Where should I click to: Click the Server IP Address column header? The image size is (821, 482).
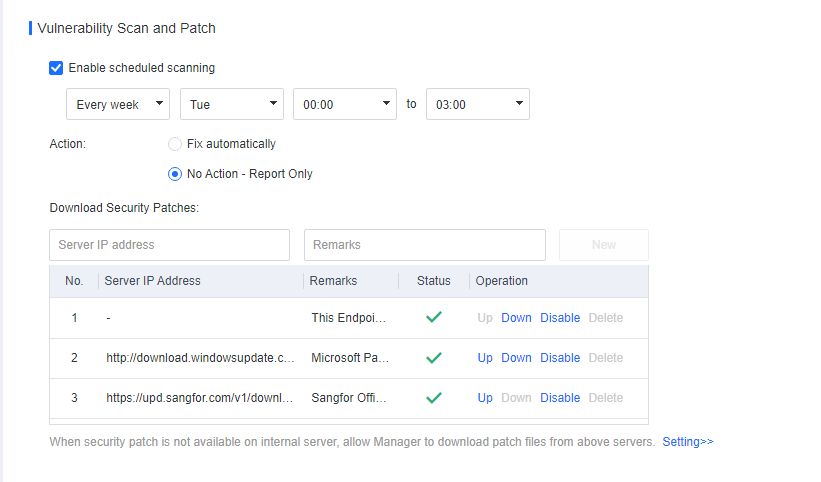pos(153,281)
